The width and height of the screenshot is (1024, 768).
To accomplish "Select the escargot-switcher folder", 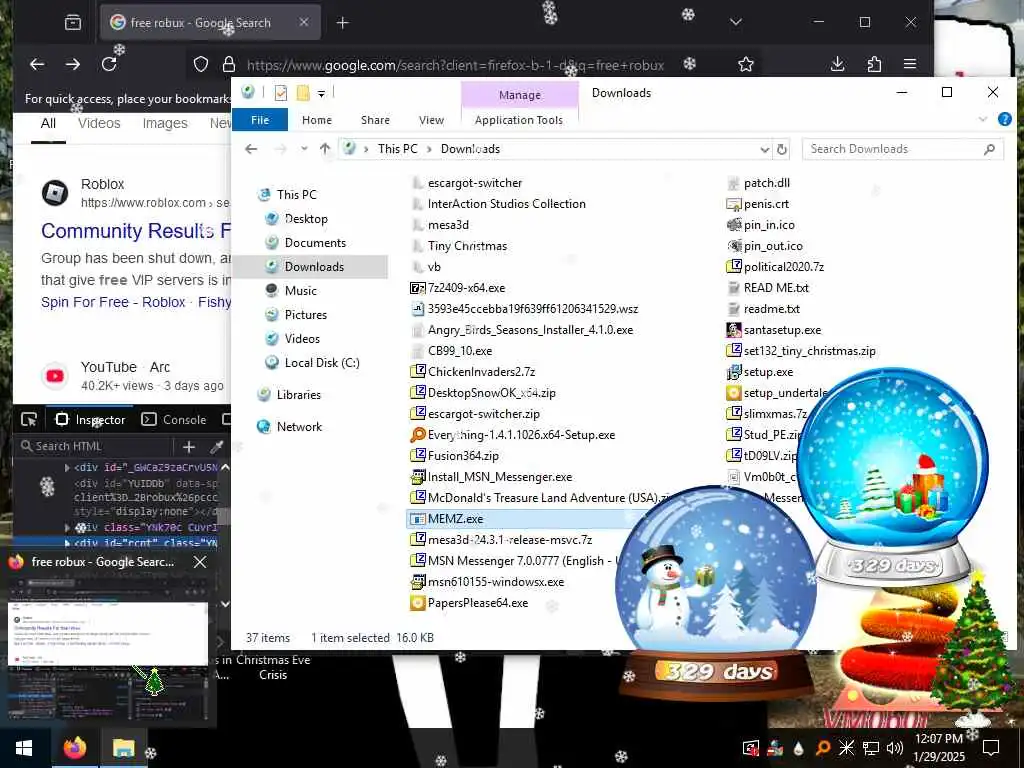I will (475, 183).
